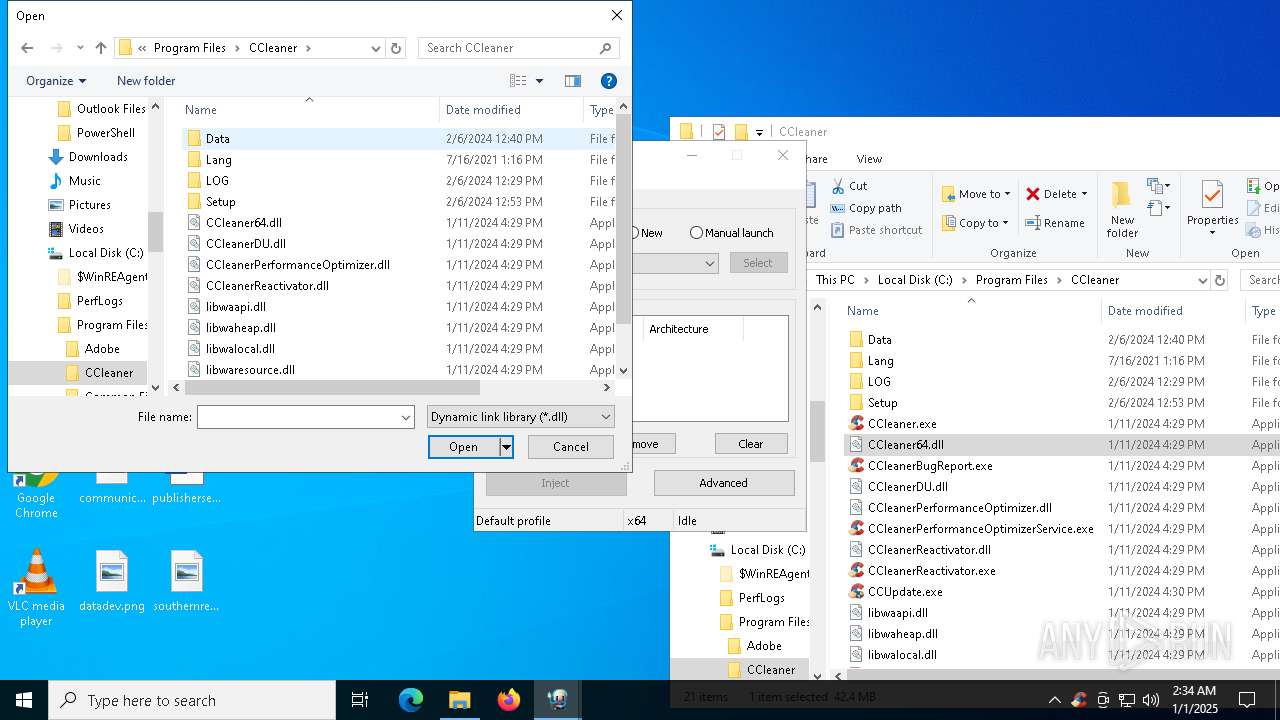Open Firefox from taskbar

click(508, 700)
